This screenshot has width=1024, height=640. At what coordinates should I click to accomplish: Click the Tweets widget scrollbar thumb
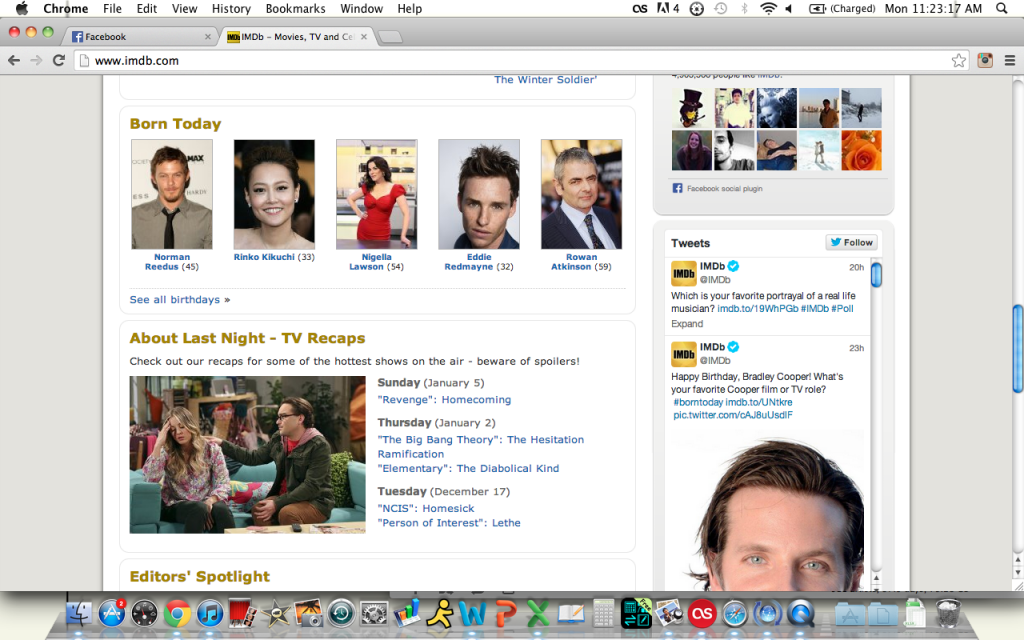click(x=876, y=274)
